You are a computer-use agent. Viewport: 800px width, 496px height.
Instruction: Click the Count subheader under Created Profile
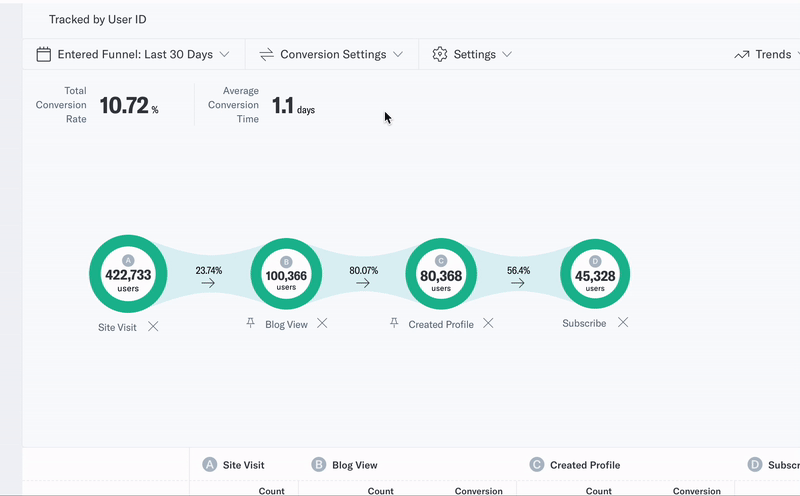click(x=598, y=491)
